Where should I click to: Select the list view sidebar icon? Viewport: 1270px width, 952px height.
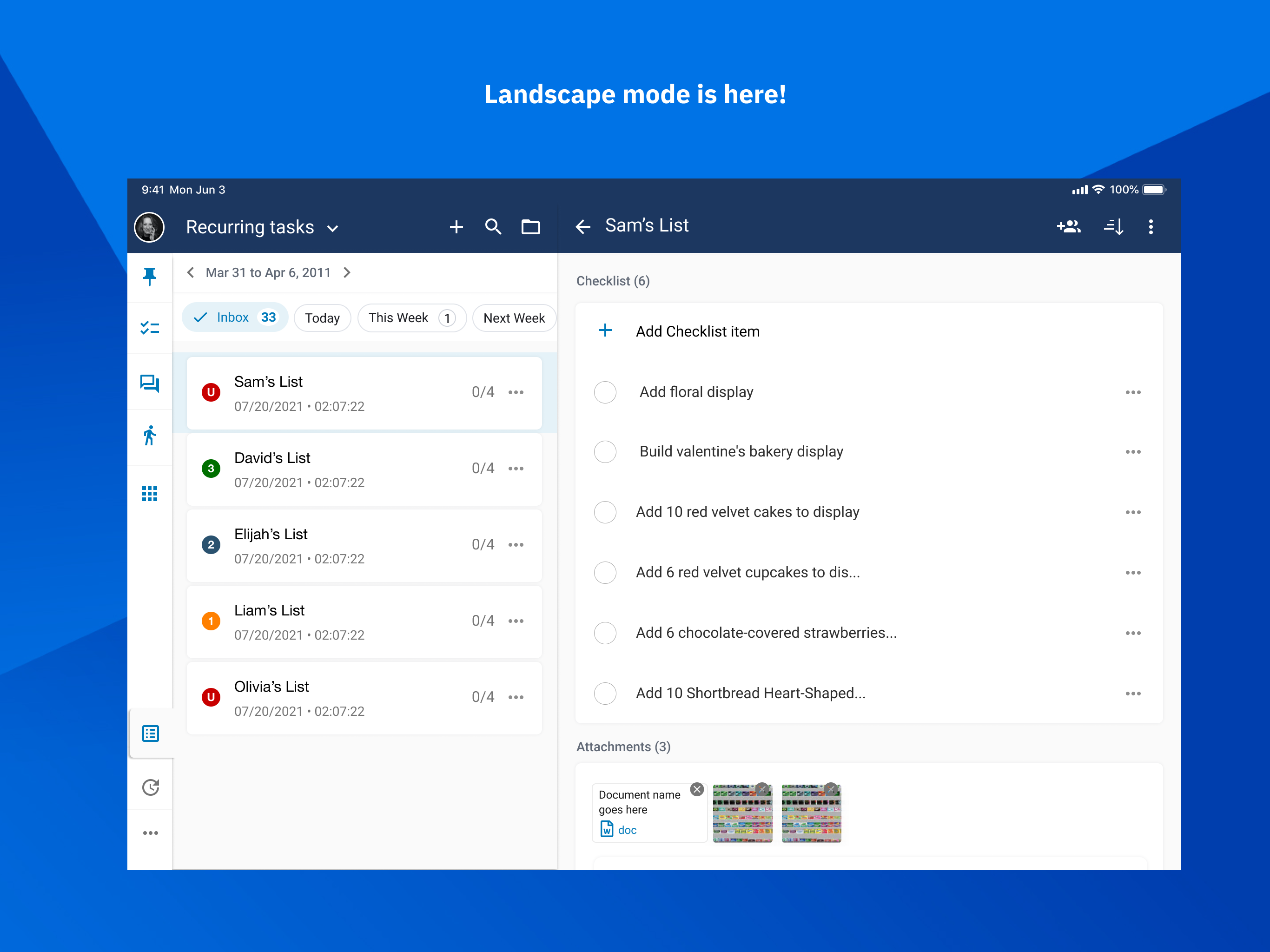coord(151,733)
